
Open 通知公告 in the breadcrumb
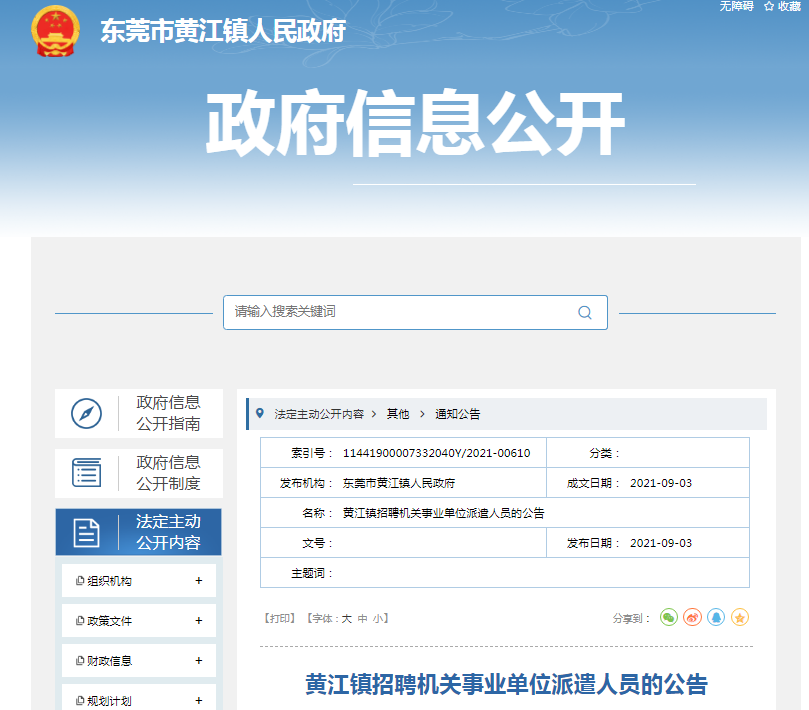coord(457,414)
